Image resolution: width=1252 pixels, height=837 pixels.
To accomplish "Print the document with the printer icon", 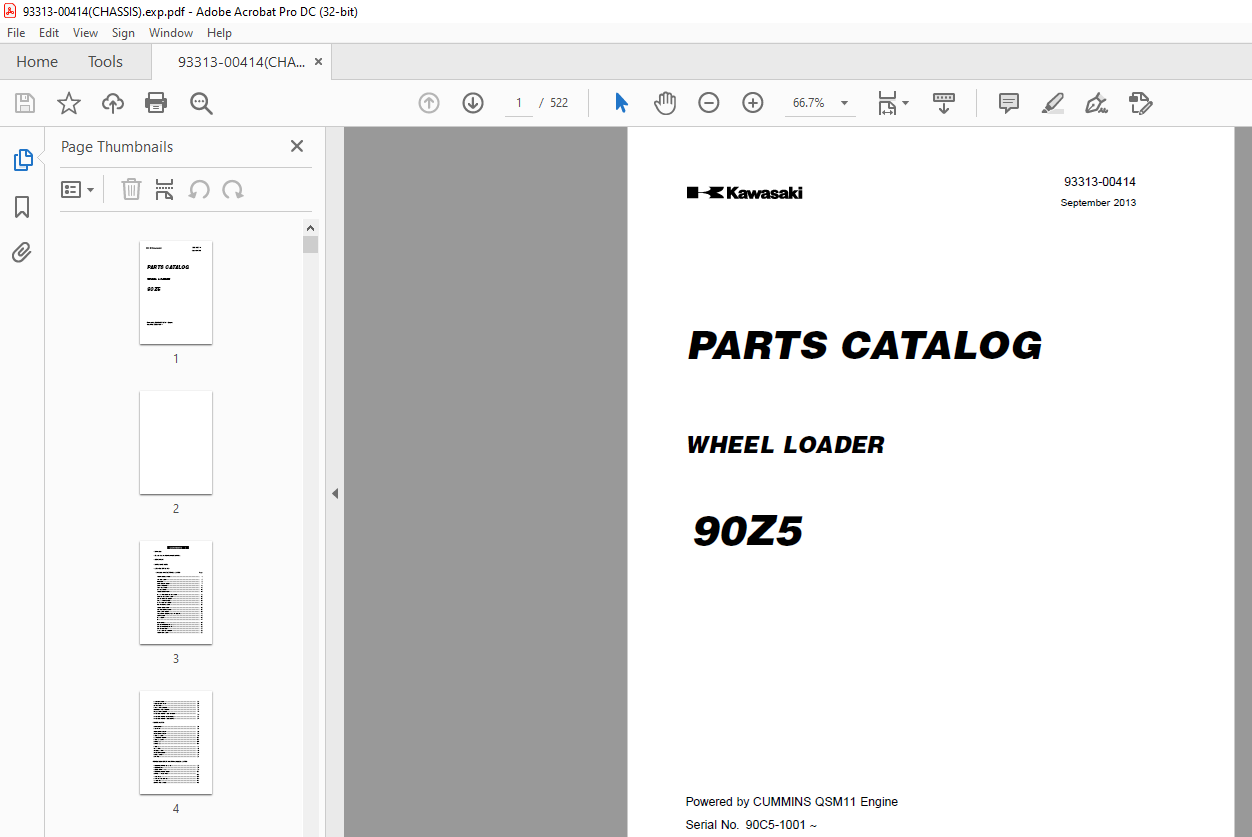I will coord(156,103).
